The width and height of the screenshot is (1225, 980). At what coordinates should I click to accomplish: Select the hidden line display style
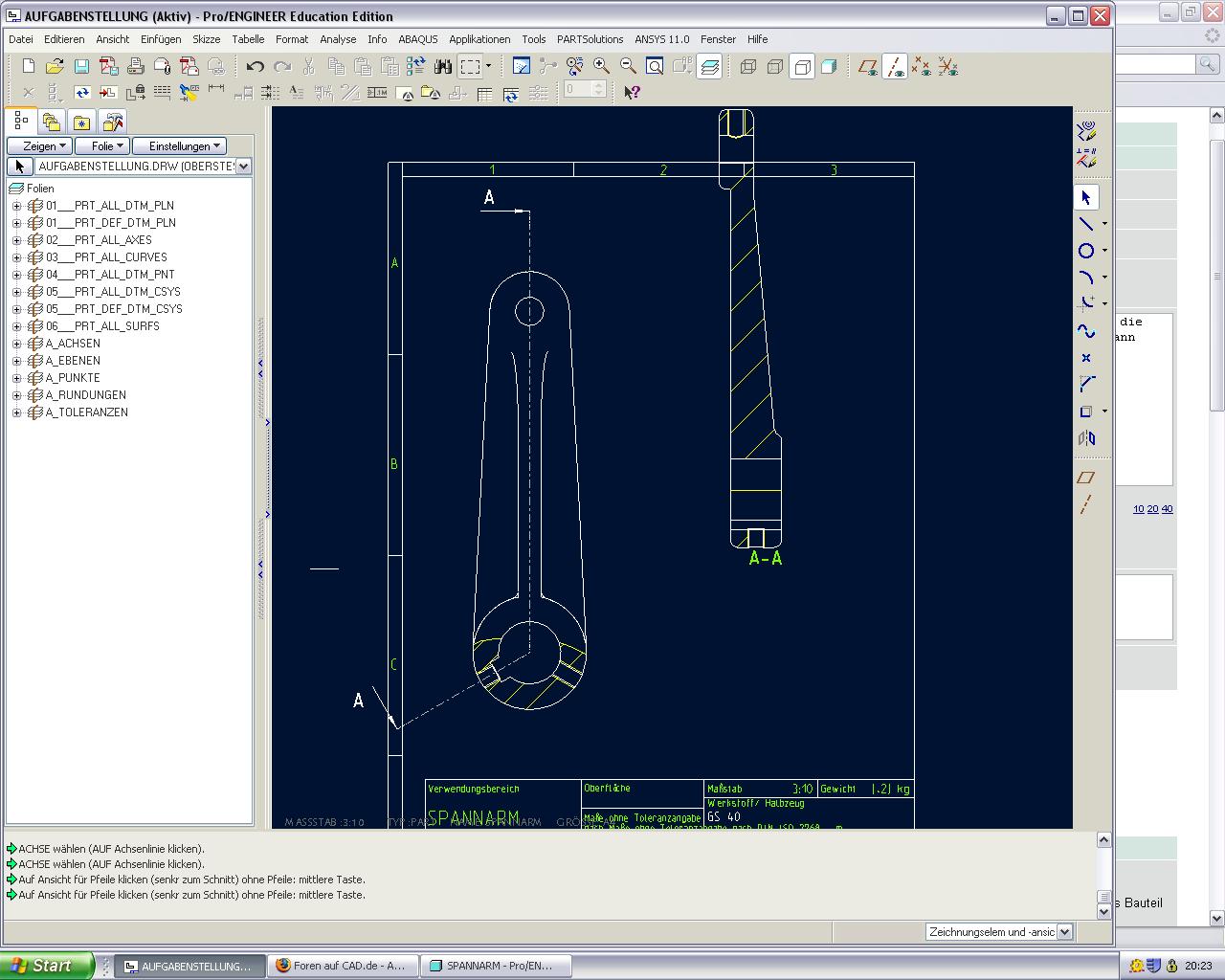(x=775, y=66)
